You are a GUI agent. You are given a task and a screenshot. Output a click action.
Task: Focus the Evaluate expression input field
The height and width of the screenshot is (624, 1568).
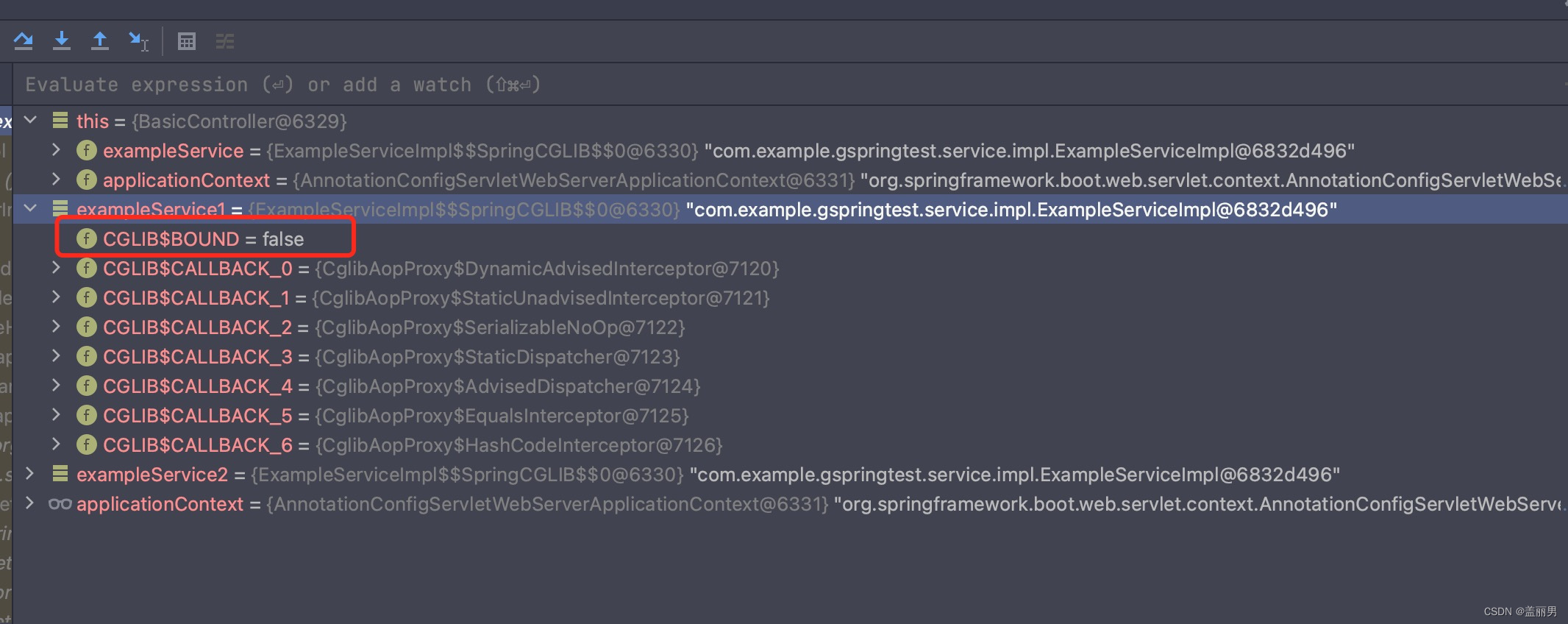(x=790, y=85)
